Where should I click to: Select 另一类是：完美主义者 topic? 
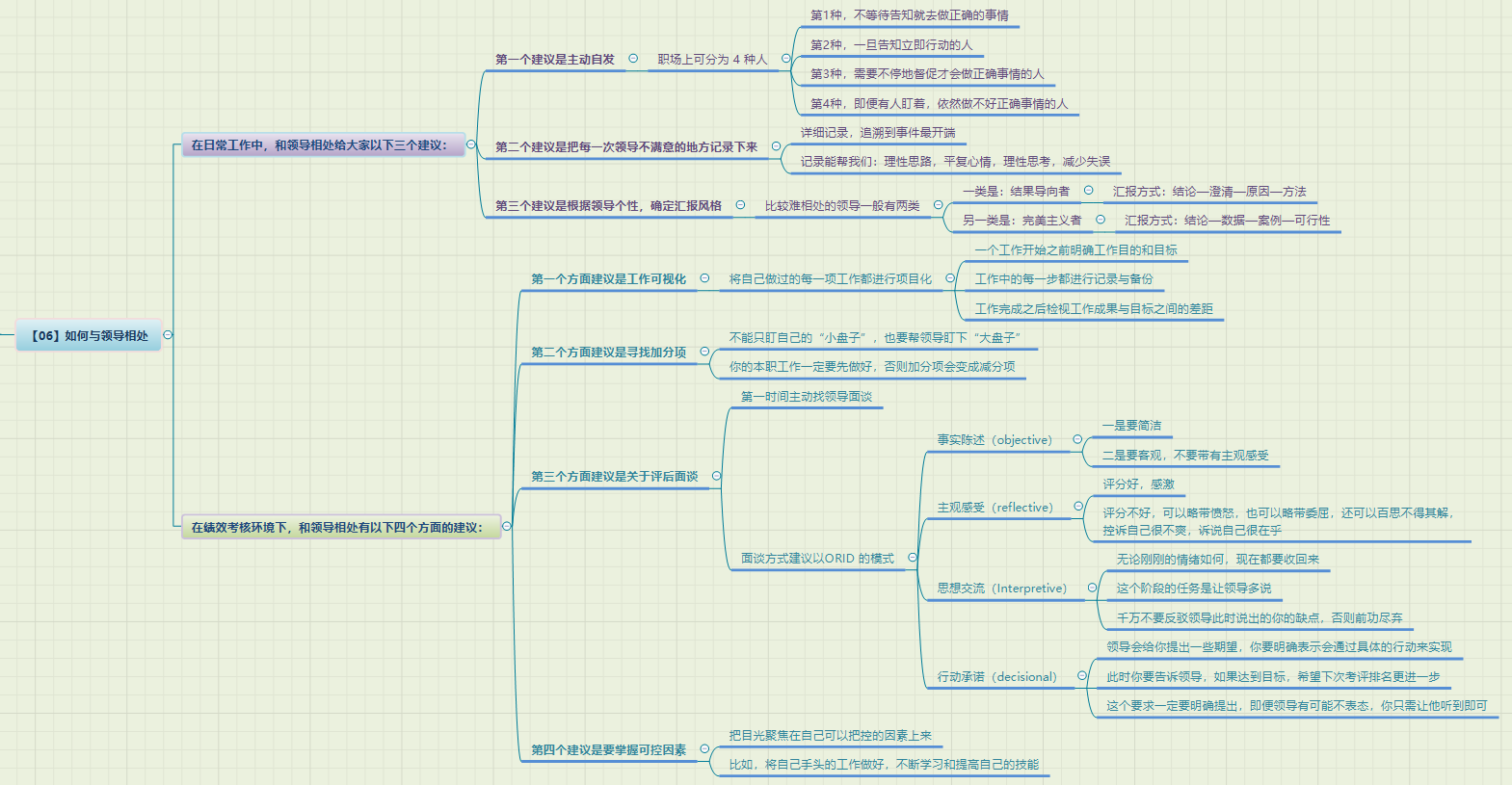click(x=1021, y=221)
